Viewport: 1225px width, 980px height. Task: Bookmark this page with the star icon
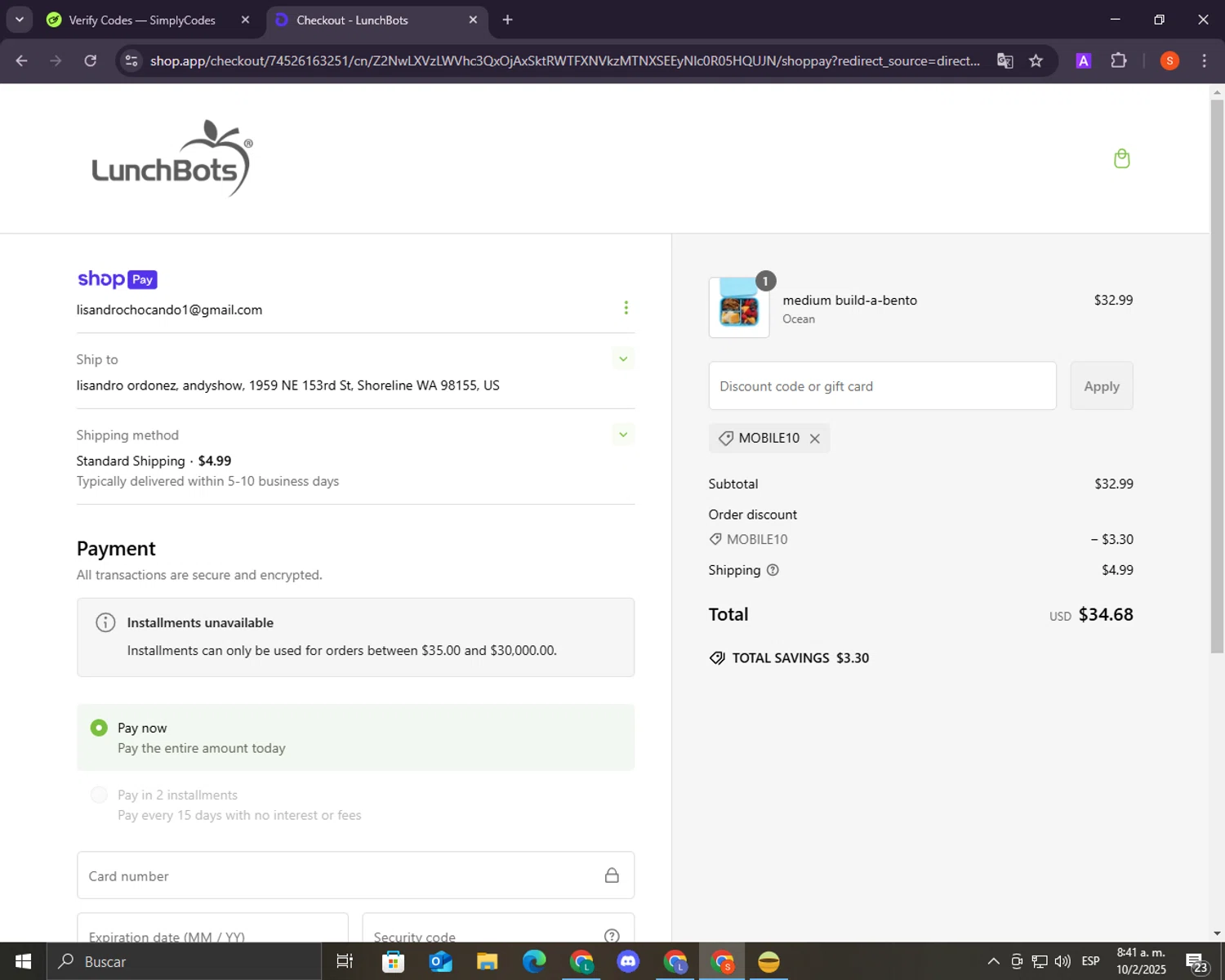point(1036,61)
